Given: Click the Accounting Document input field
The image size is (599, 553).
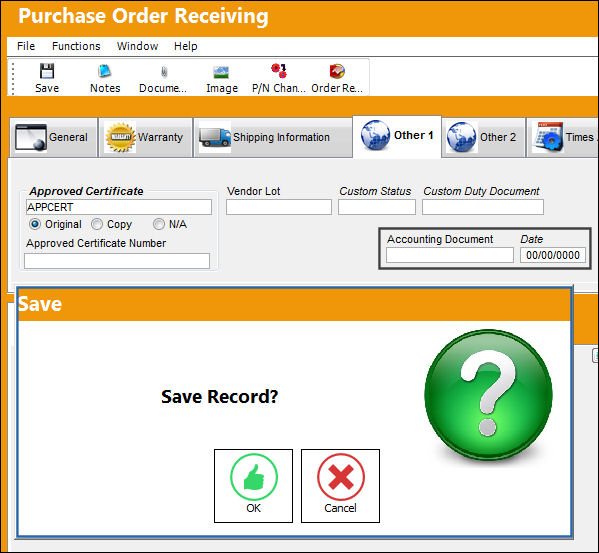Looking at the screenshot, I should [450, 255].
